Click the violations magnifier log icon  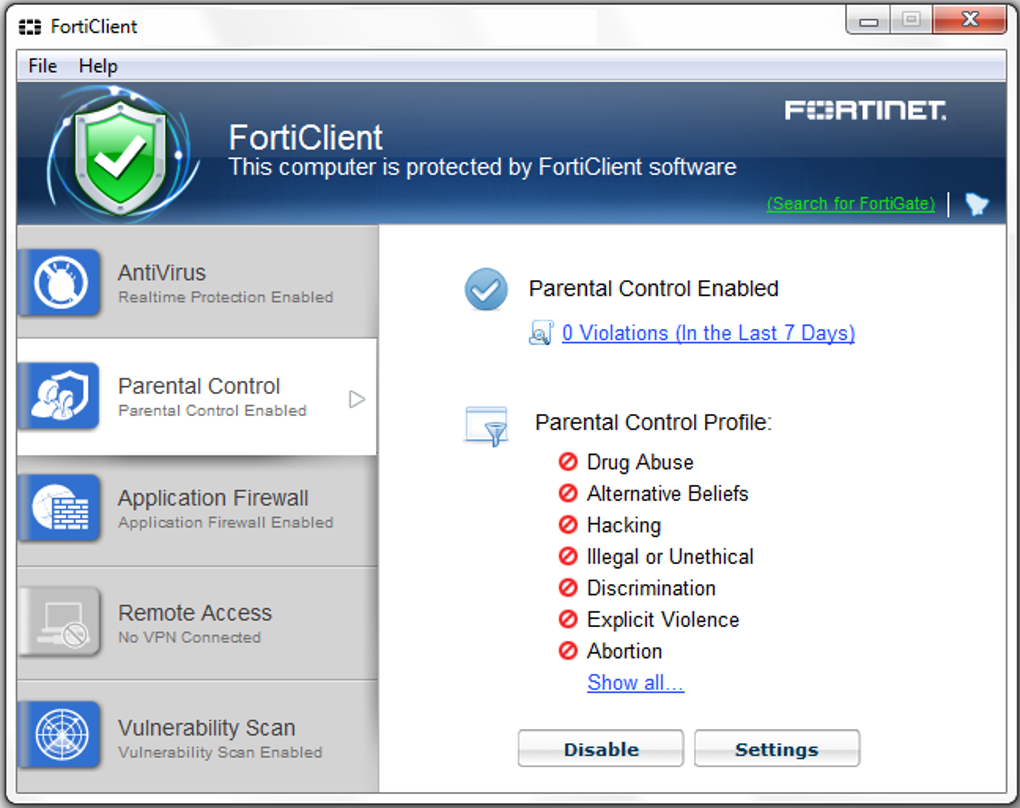[541, 332]
